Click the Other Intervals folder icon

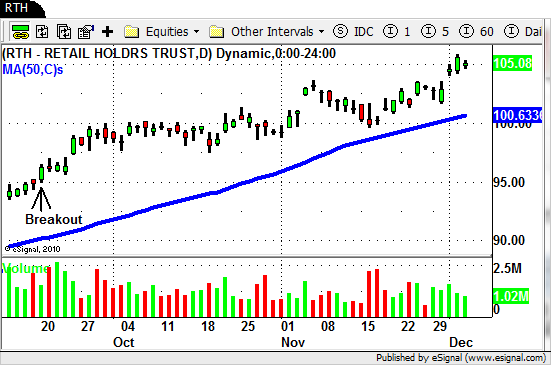216,32
